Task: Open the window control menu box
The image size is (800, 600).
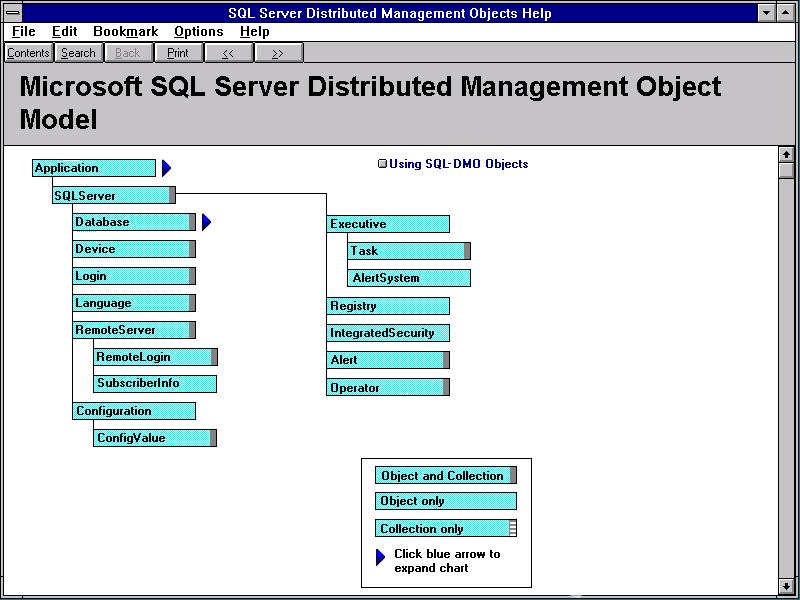Action: coord(13,12)
